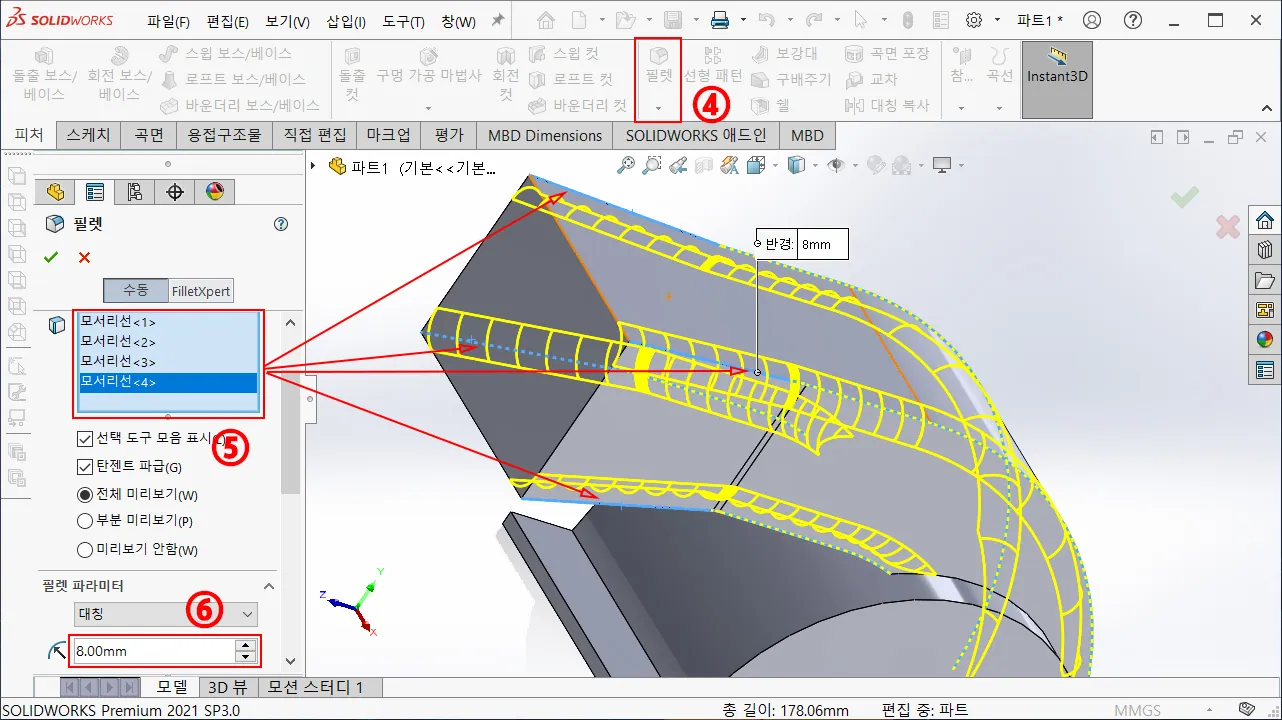1282x720 pixels.
Task: Open the Display Style icon
Action: pos(796,165)
